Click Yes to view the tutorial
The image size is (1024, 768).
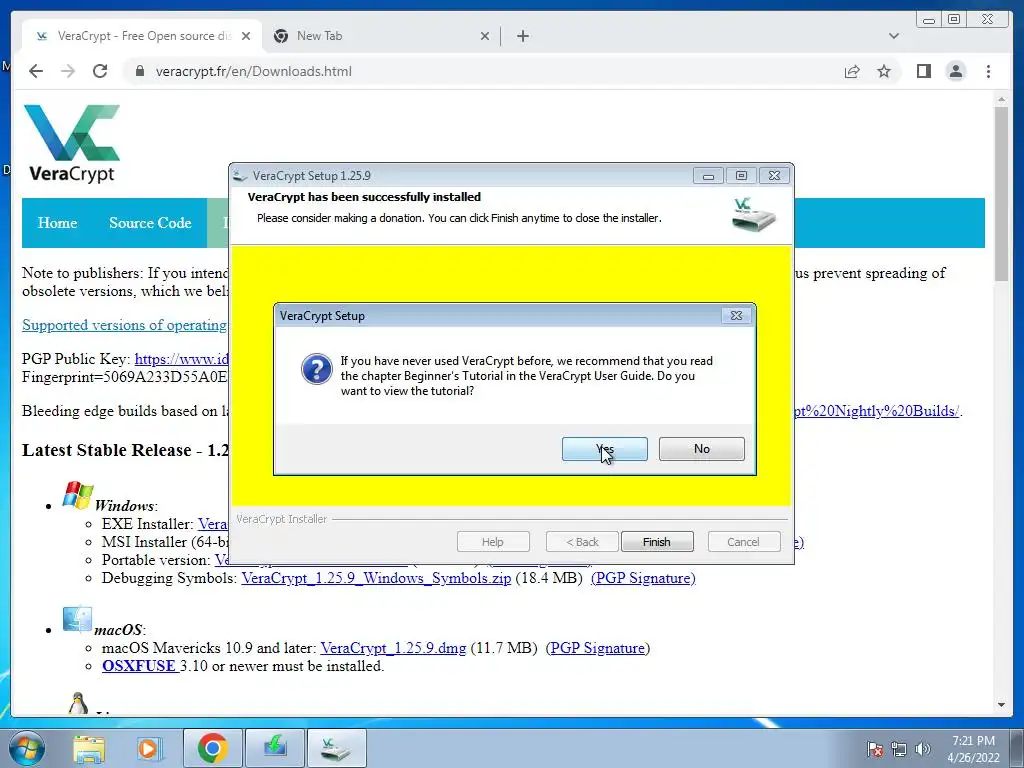pos(605,449)
